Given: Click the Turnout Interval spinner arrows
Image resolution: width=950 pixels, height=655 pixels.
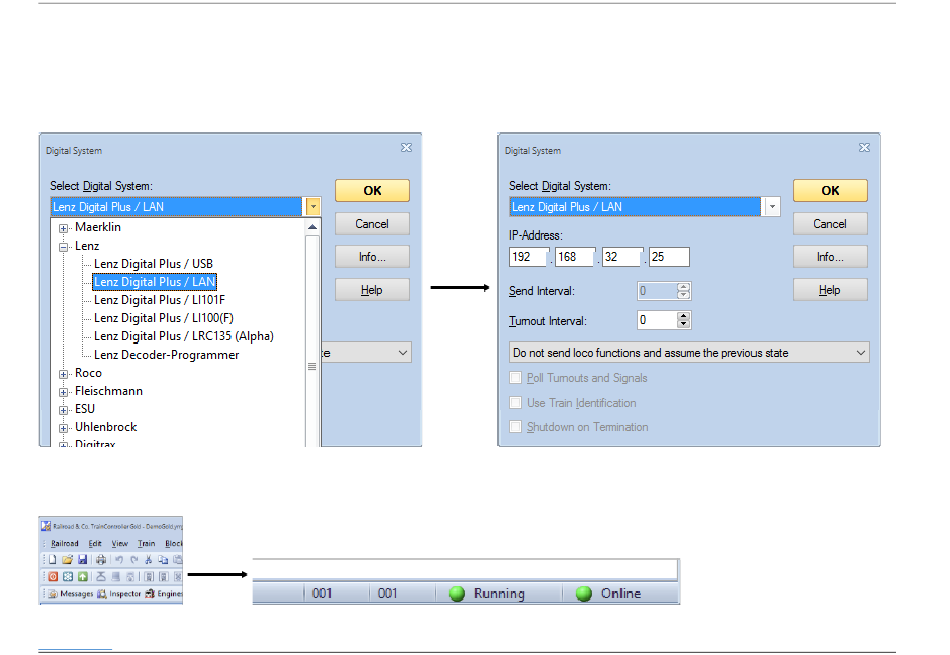Looking at the screenshot, I should tap(683, 320).
